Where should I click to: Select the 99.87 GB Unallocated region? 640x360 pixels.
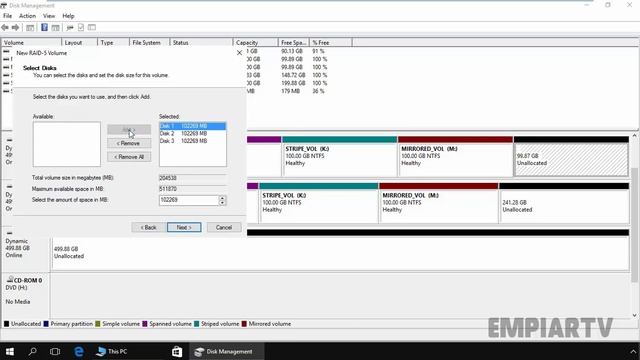click(571, 160)
